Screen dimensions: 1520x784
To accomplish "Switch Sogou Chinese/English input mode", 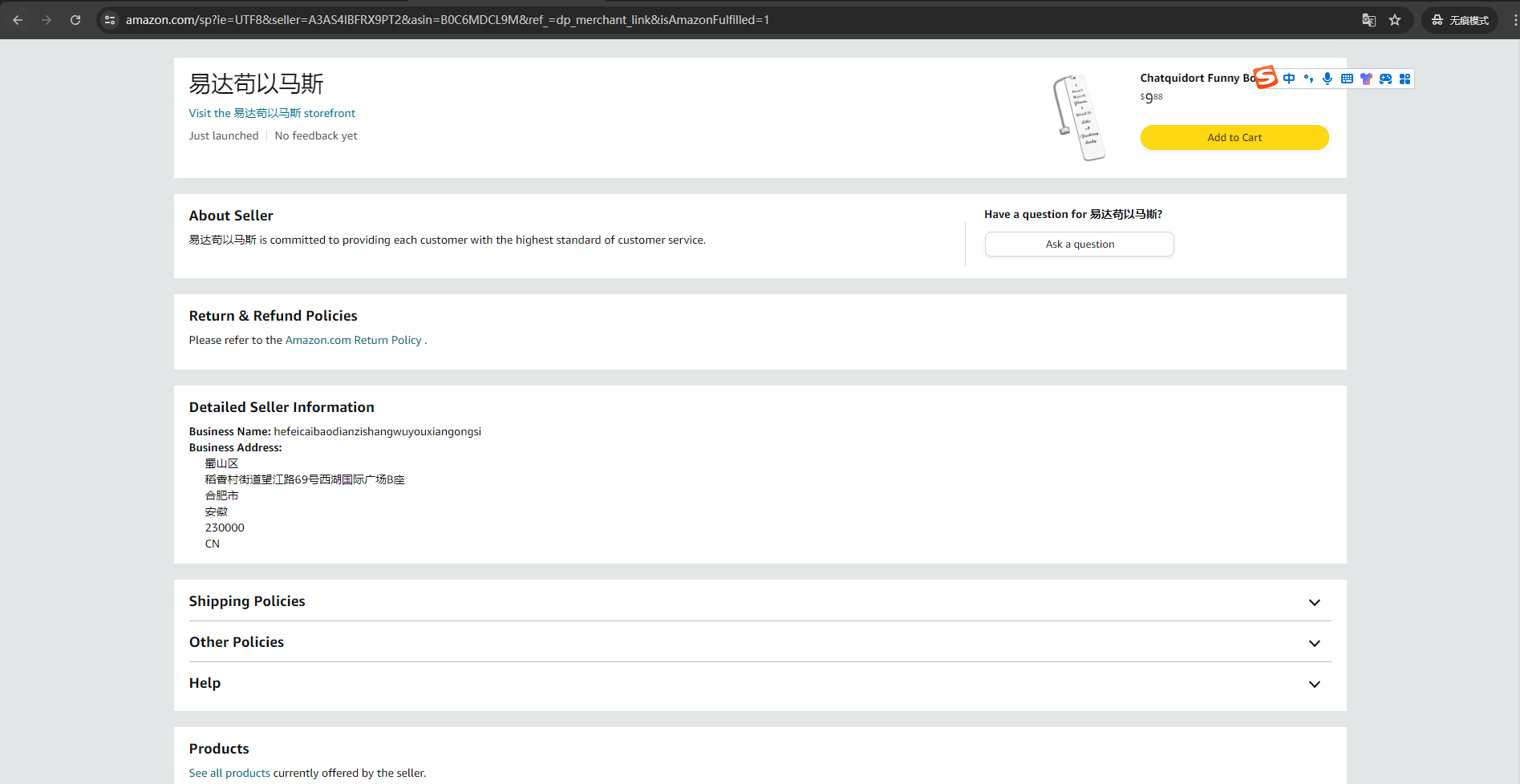I will 1289,79.
